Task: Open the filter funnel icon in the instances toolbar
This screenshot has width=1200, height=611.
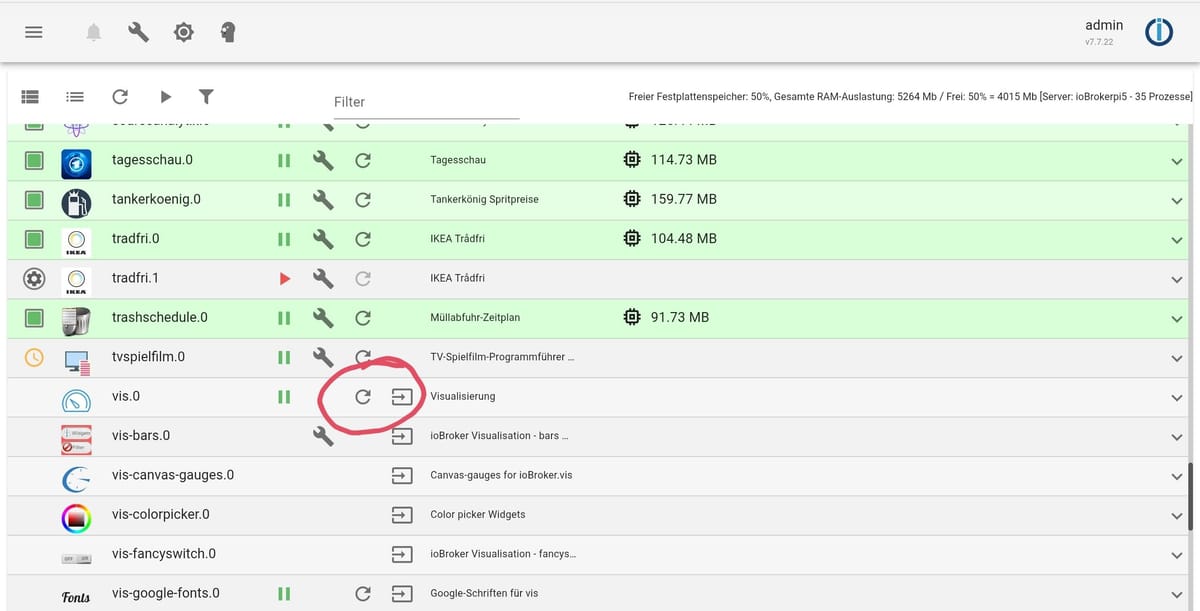Action: pyautogui.click(x=206, y=97)
